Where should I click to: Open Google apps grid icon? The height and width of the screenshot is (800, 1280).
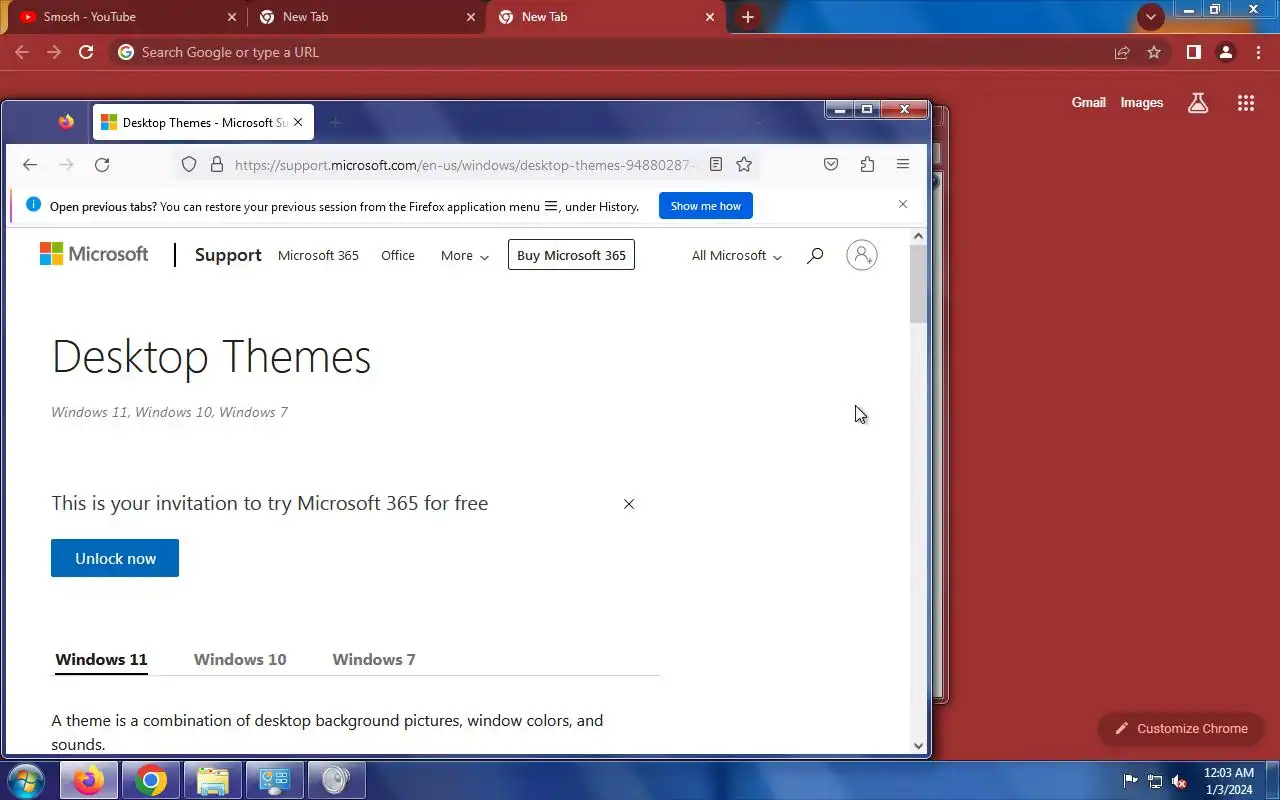click(1246, 102)
